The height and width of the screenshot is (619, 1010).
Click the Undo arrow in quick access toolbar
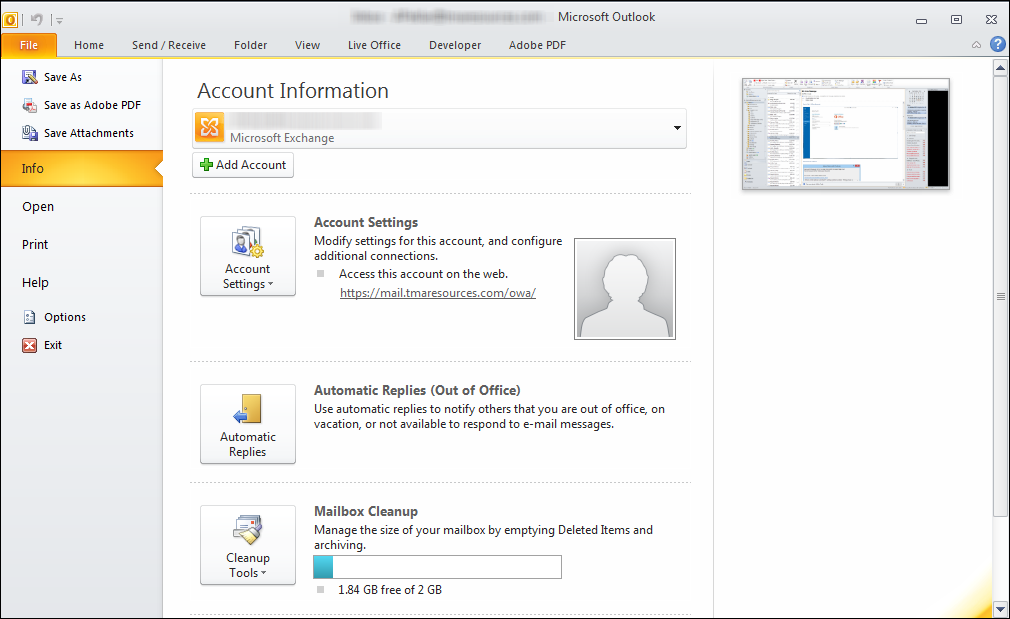[37, 19]
